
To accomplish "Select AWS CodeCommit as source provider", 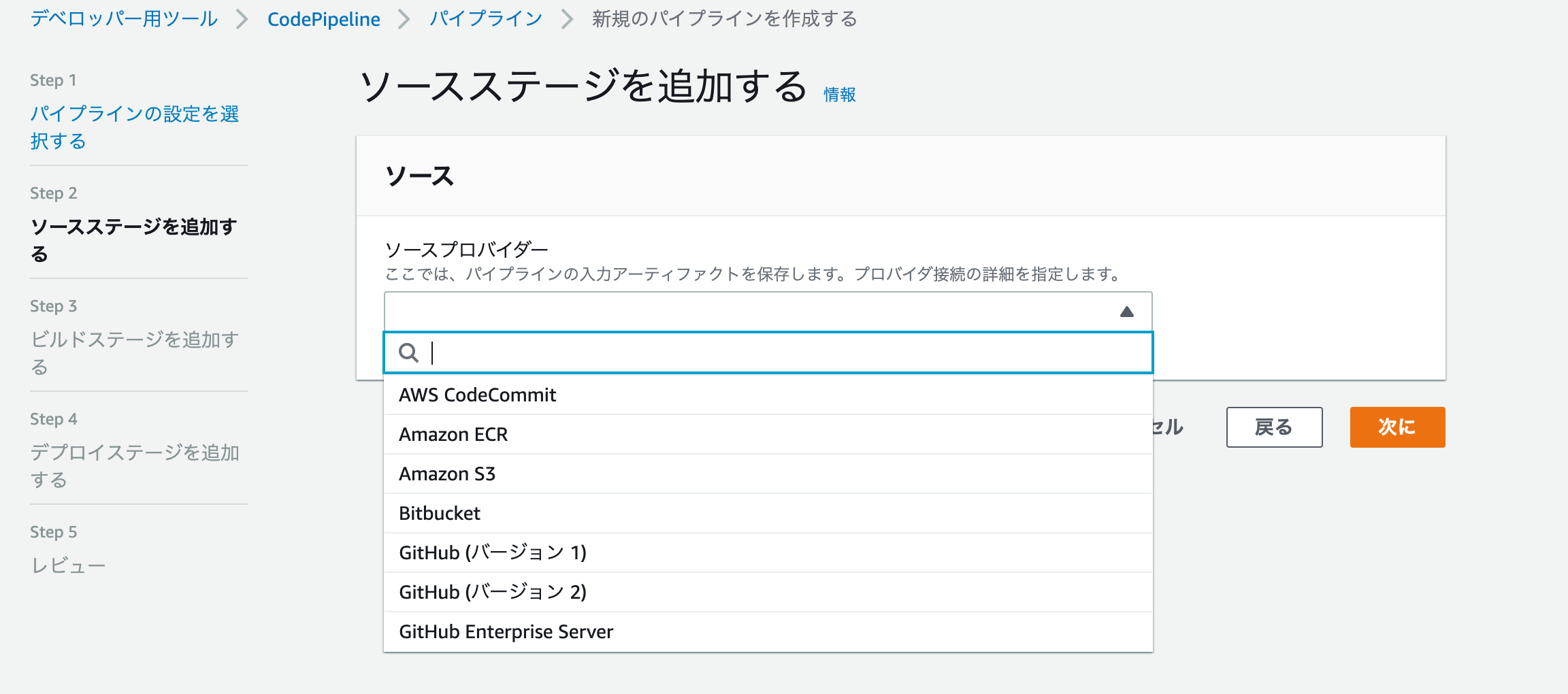I will [478, 395].
